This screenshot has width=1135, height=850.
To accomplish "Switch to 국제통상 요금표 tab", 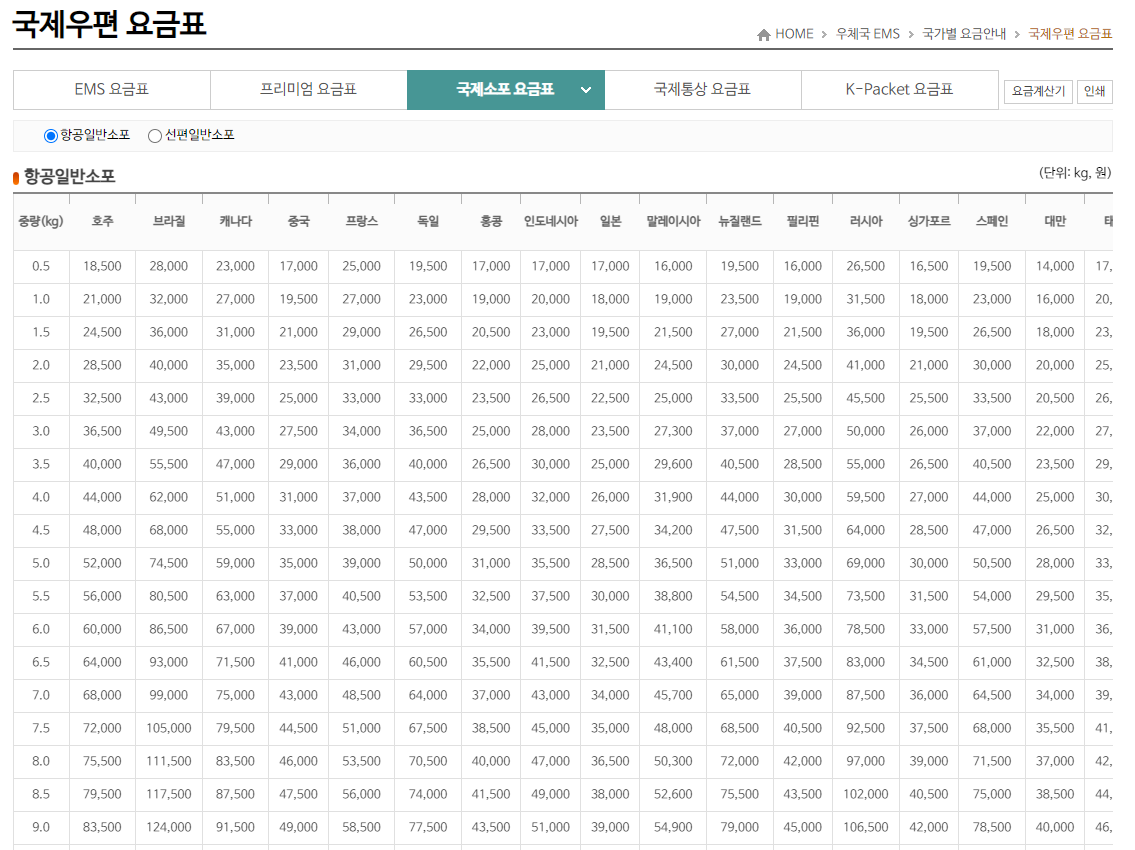I will (702, 90).
